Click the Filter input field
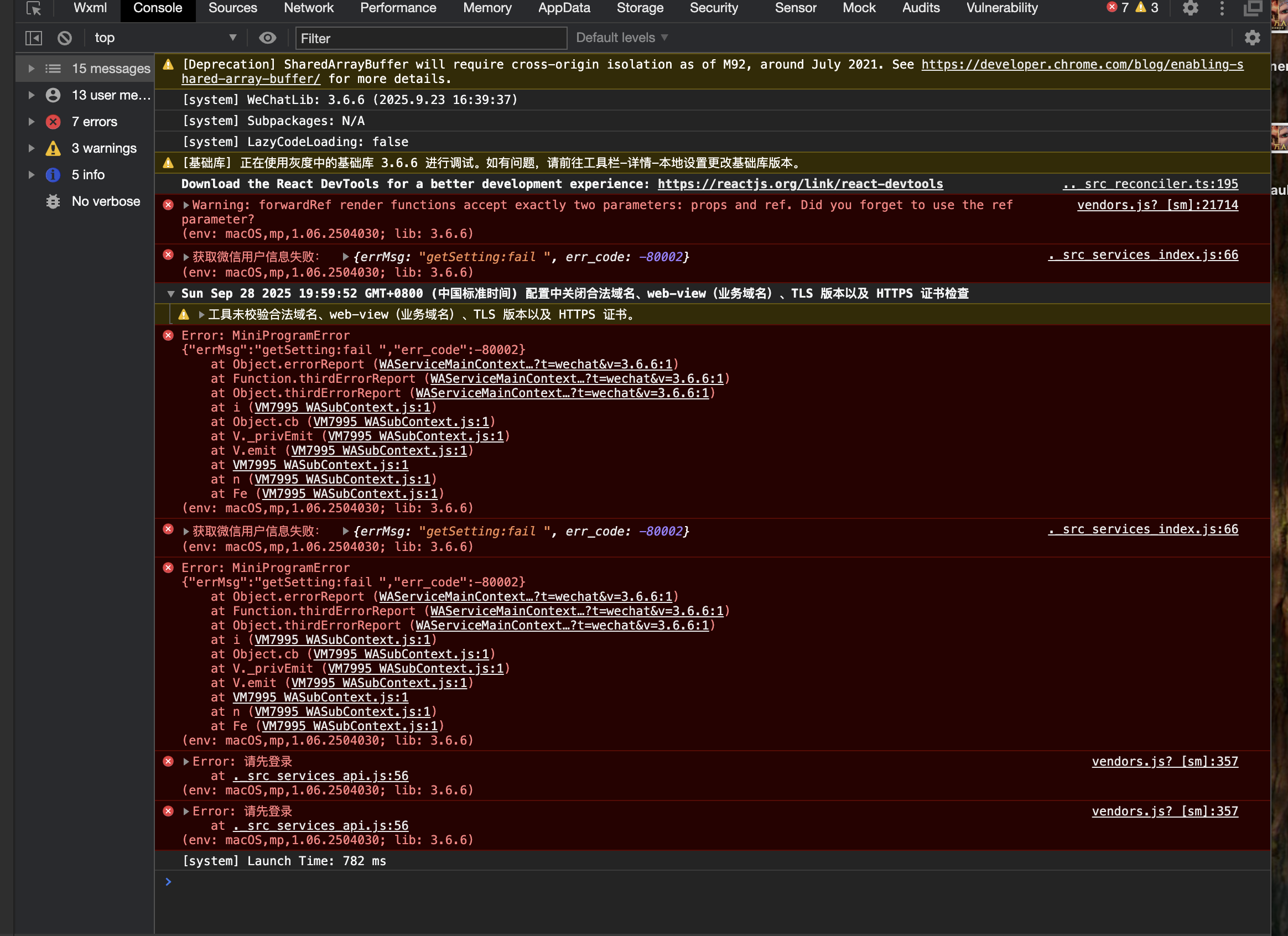This screenshot has height=936, width=1288. tap(430, 38)
